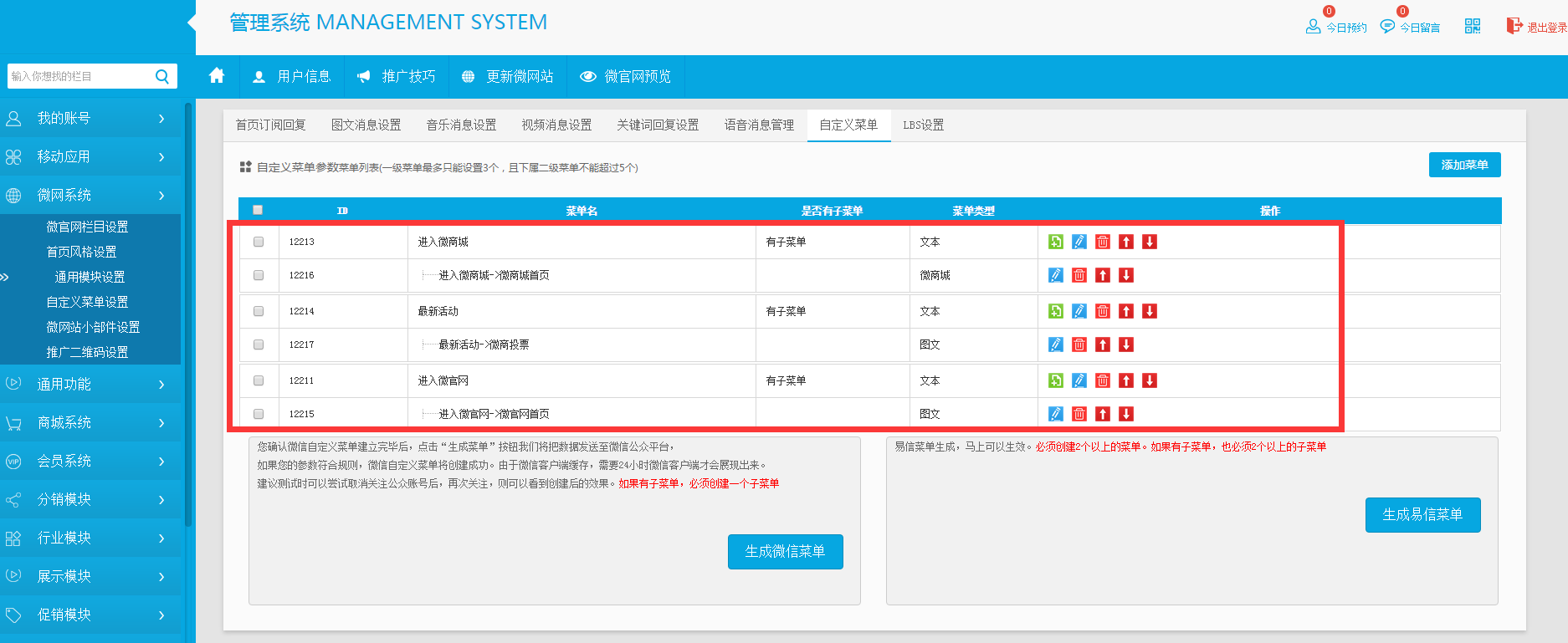Screen dimensions: 1568x643
Task: Switch to LBS设置 tab
Action: pos(924,125)
